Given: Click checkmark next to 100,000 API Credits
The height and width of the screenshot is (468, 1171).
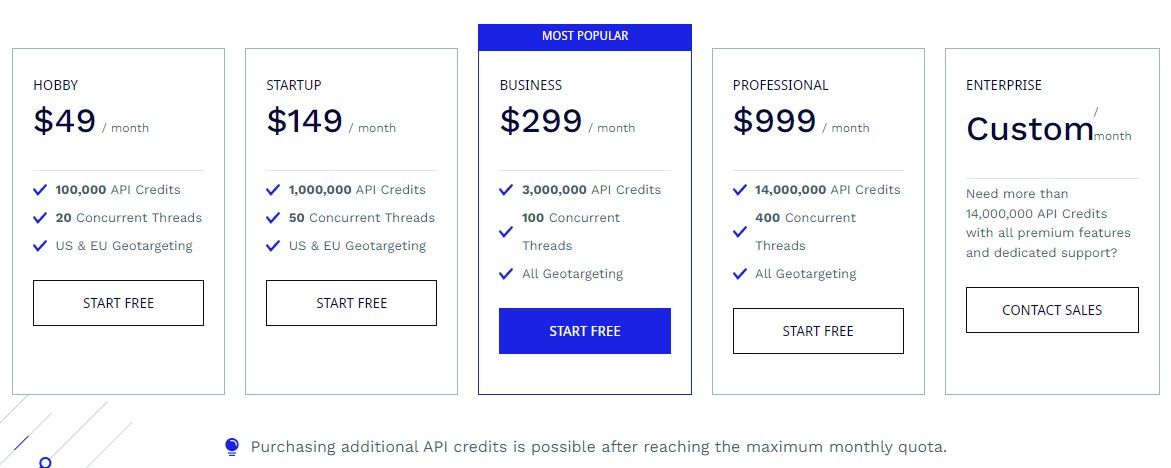Looking at the screenshot, I should [40, 190].
